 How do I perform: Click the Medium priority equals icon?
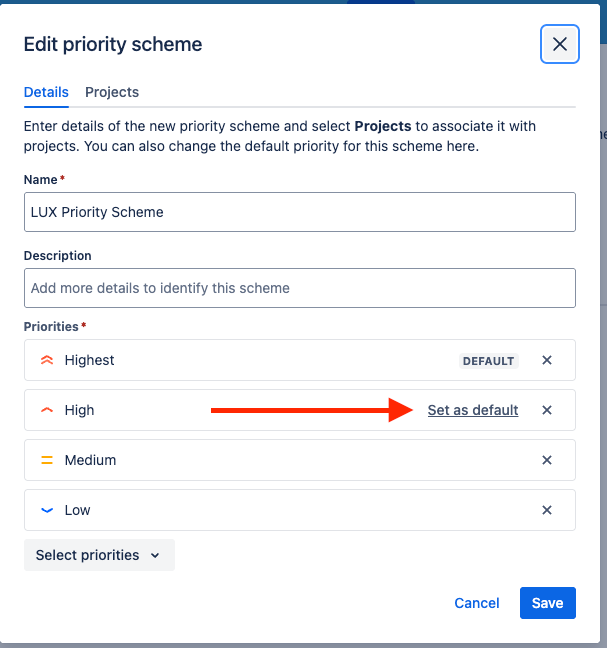(47, 460)
